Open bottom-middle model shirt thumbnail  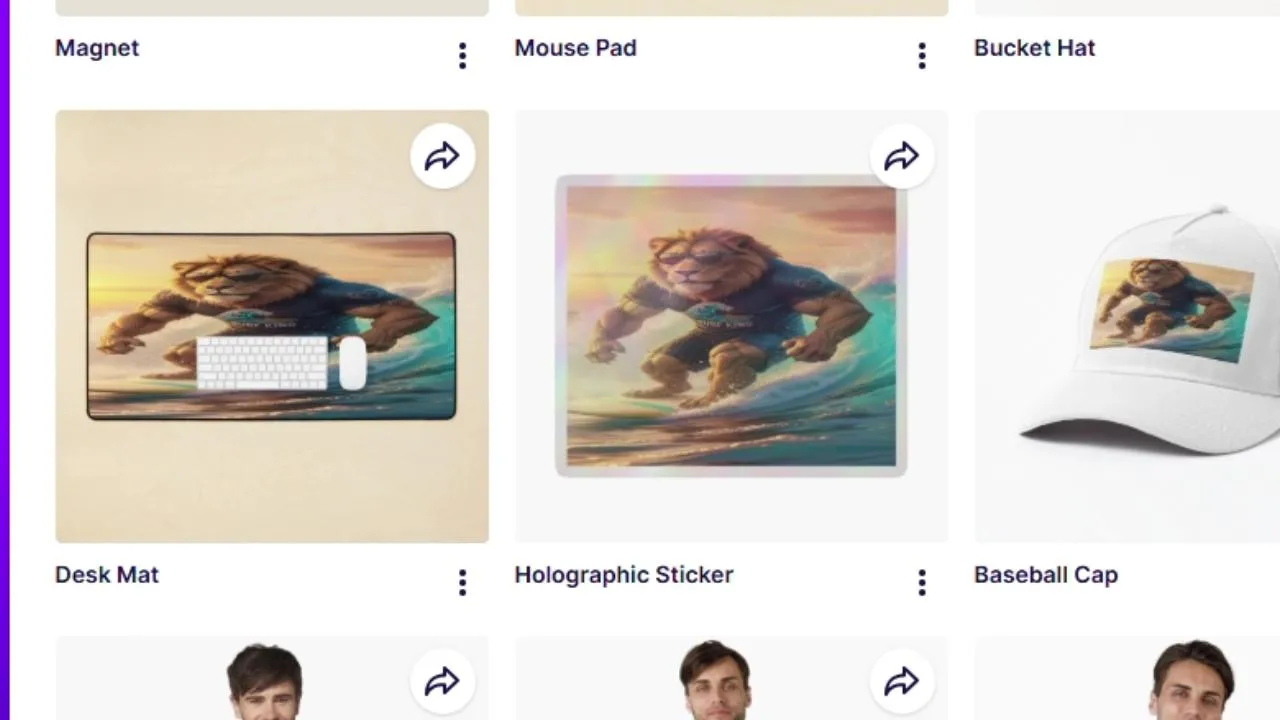click(731, 678)
